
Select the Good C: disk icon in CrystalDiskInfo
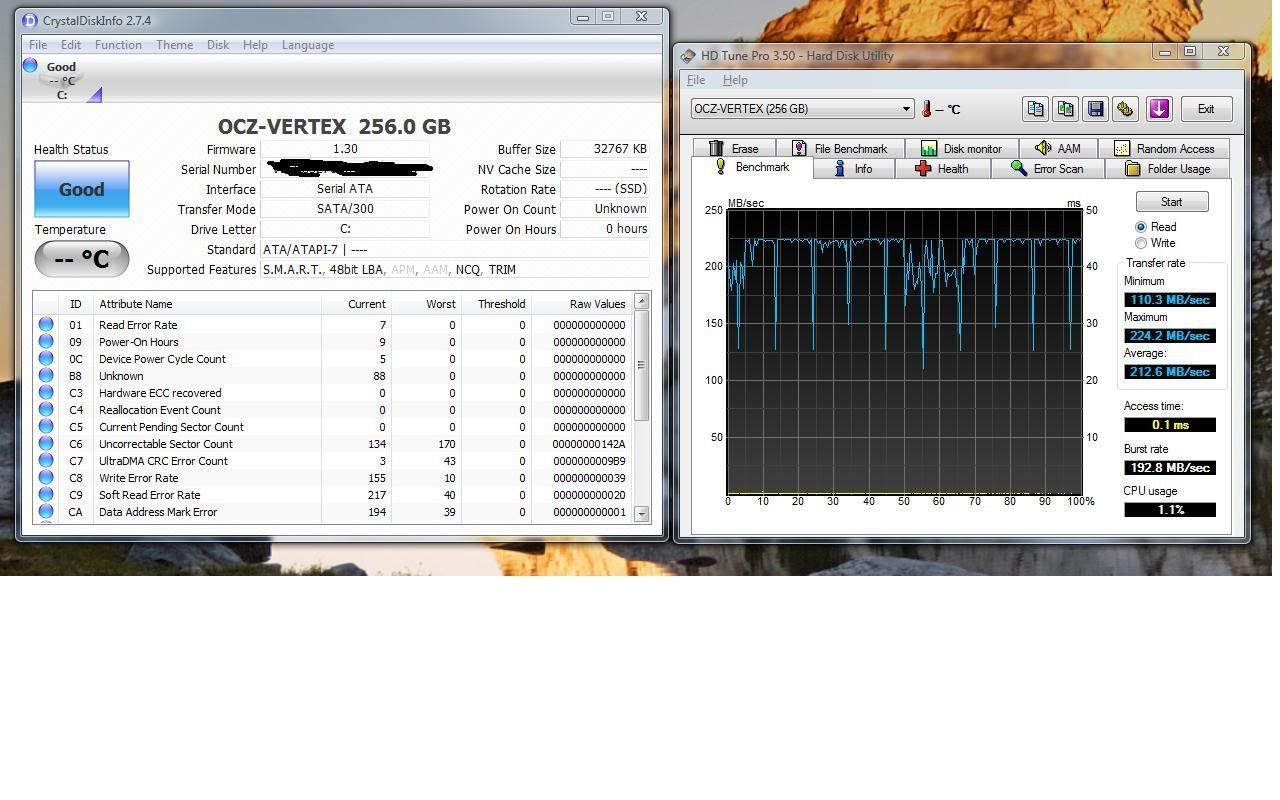61,81
